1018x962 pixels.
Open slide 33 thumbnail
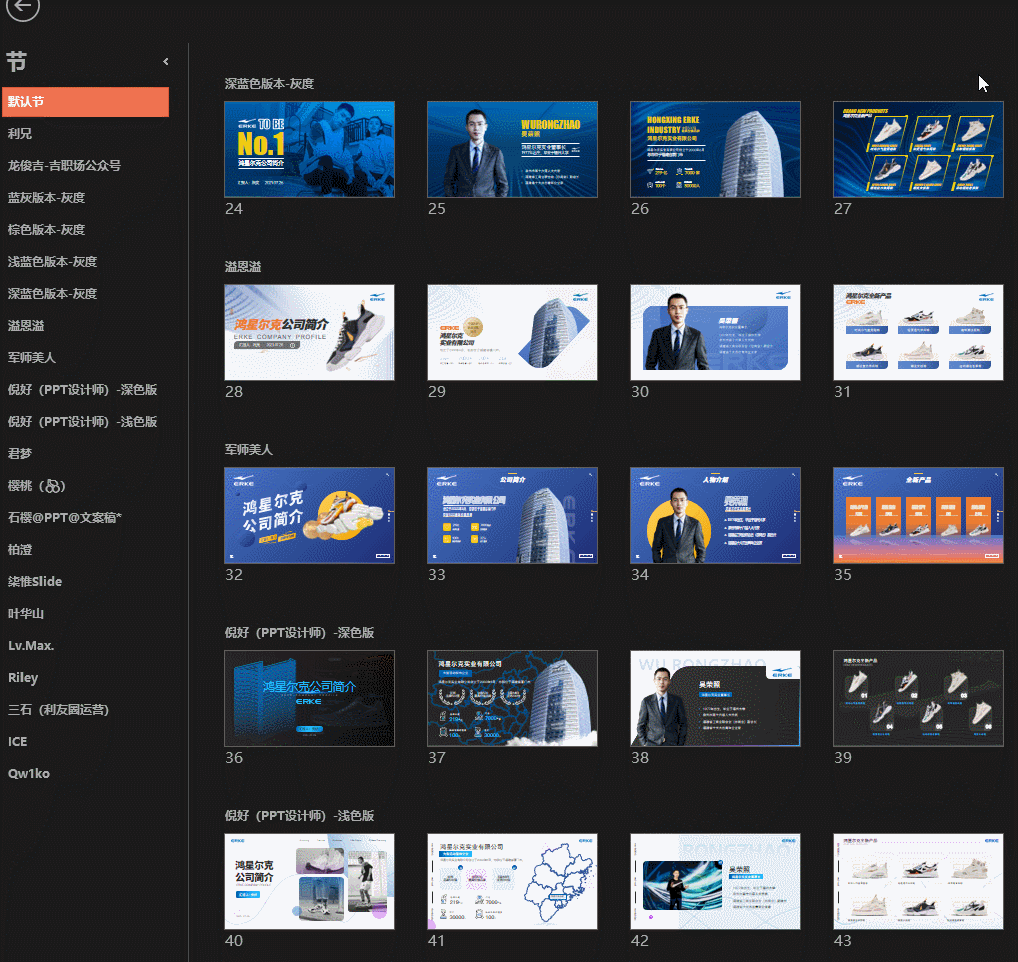coord(512,515)
